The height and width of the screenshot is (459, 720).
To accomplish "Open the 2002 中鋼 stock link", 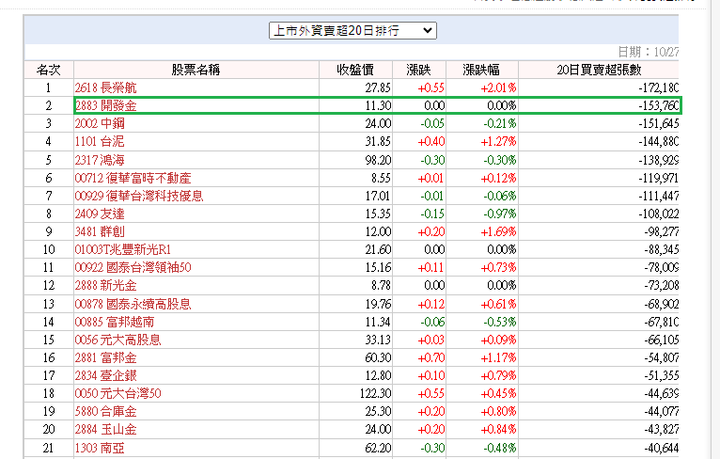I will (x=100, y=123).
